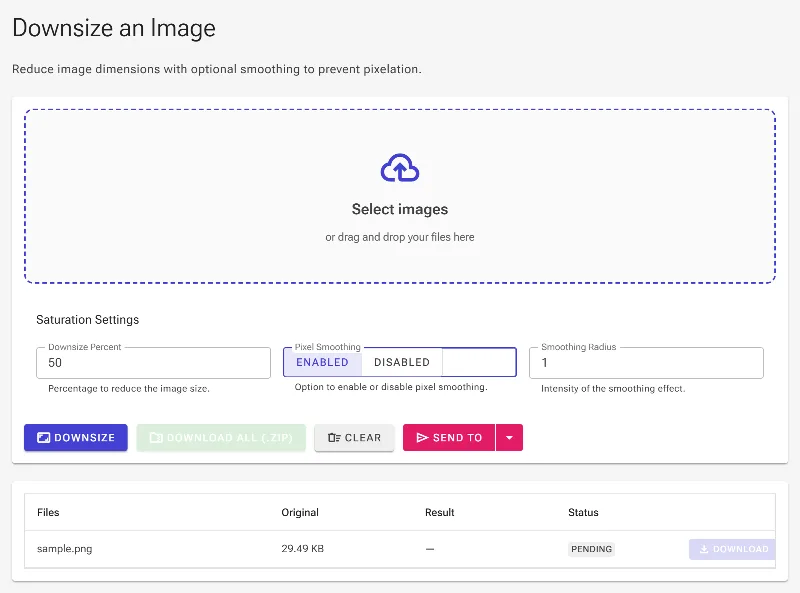This screenshot has width=800, height=593.
Task: Click the CLEAR button
Action: click(354, 437)
